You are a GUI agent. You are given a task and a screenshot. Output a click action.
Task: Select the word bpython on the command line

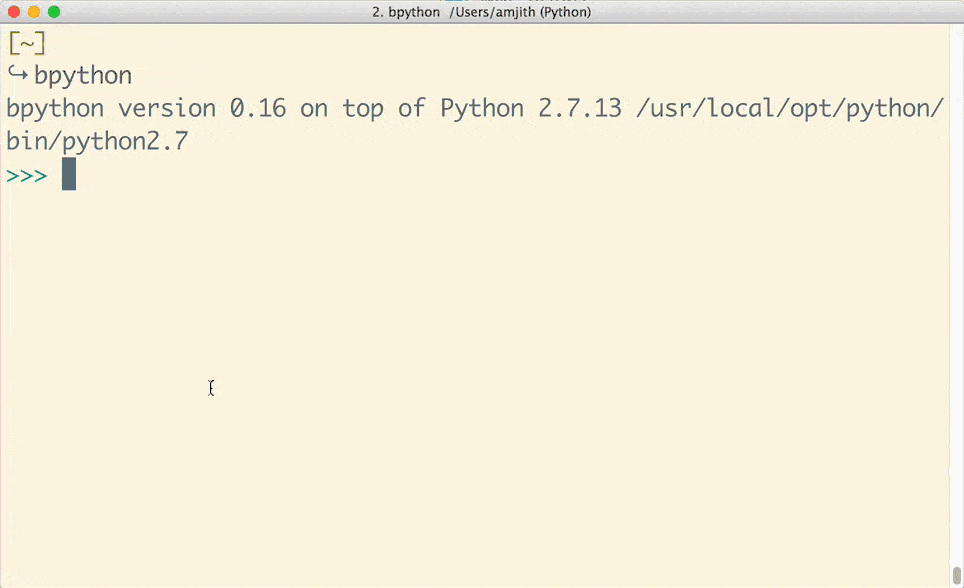point(83,75)
